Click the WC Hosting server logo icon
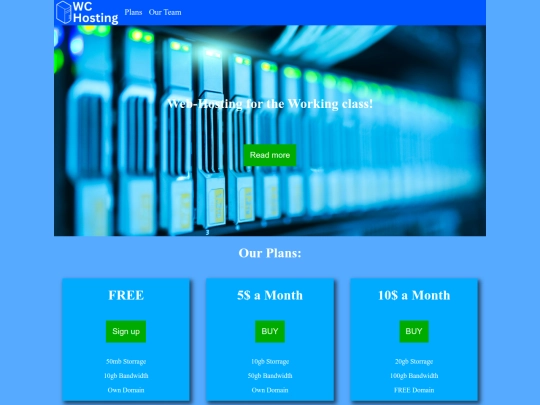Screen dimensions: 540x405 click(64, 12)
